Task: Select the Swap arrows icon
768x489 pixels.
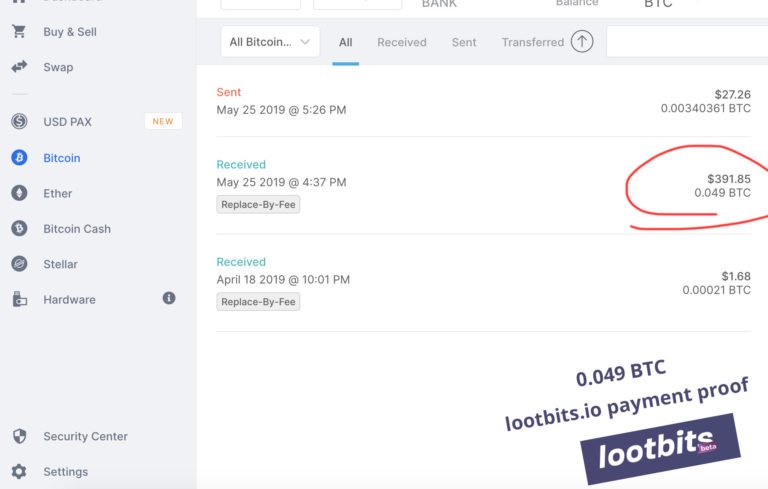Action: coord(19,67)
